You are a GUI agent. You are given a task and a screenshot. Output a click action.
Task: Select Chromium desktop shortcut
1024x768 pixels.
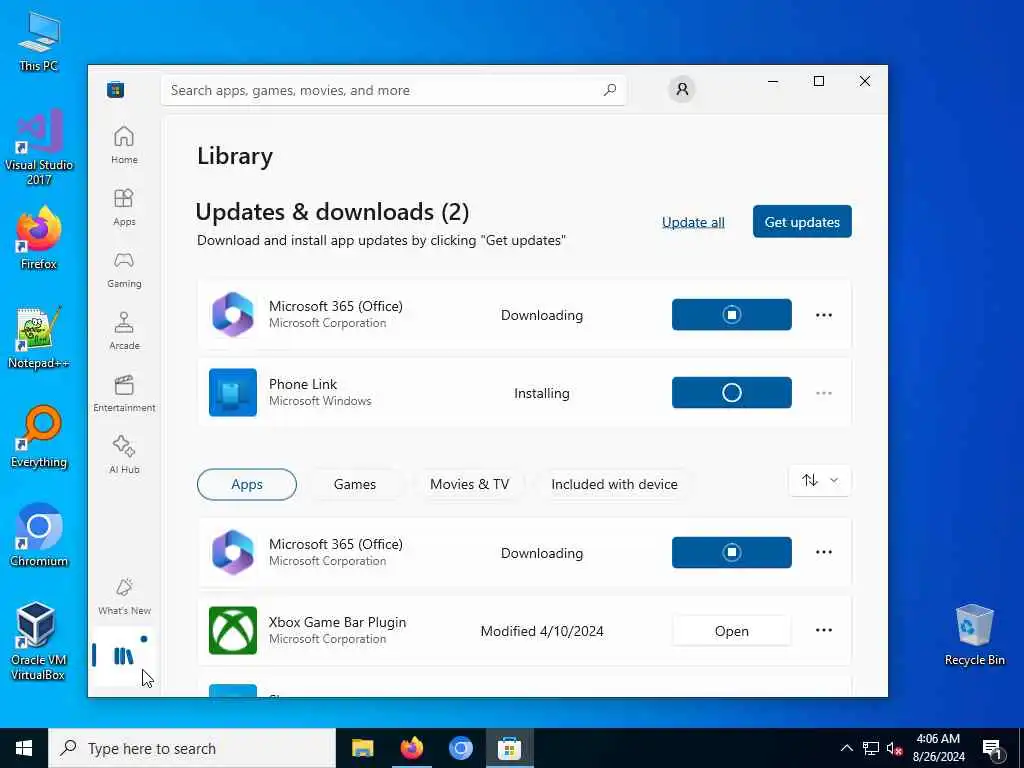coord(39,536)
